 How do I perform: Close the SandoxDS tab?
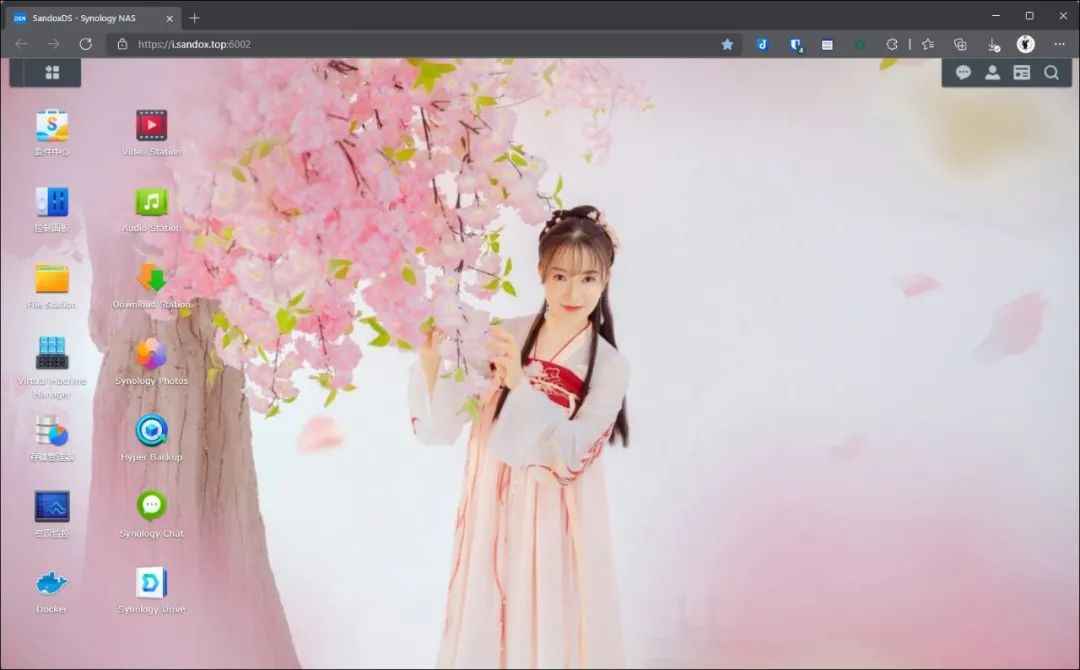point(169,19)
